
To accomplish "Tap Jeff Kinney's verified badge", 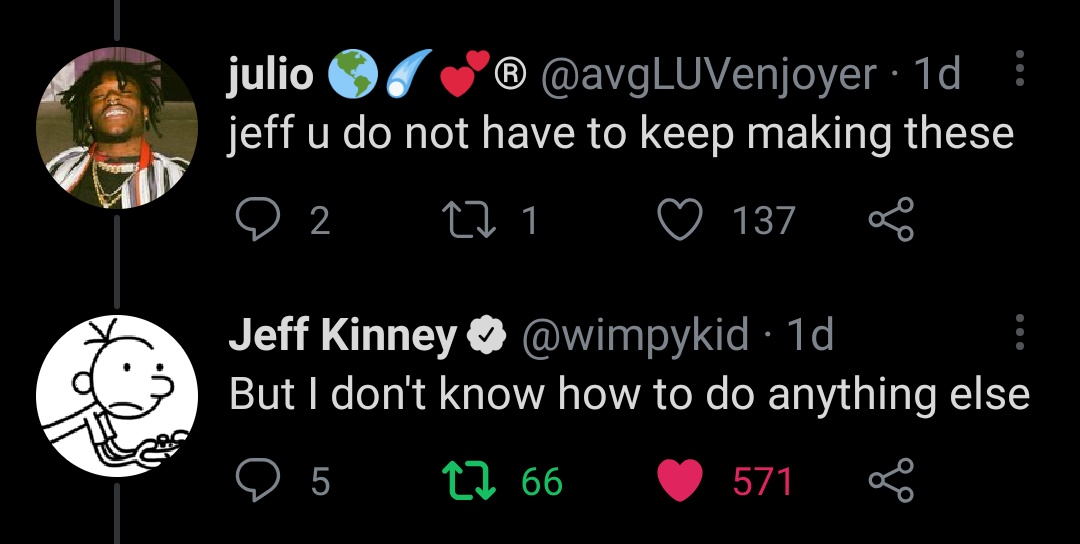I will (486, 337).
